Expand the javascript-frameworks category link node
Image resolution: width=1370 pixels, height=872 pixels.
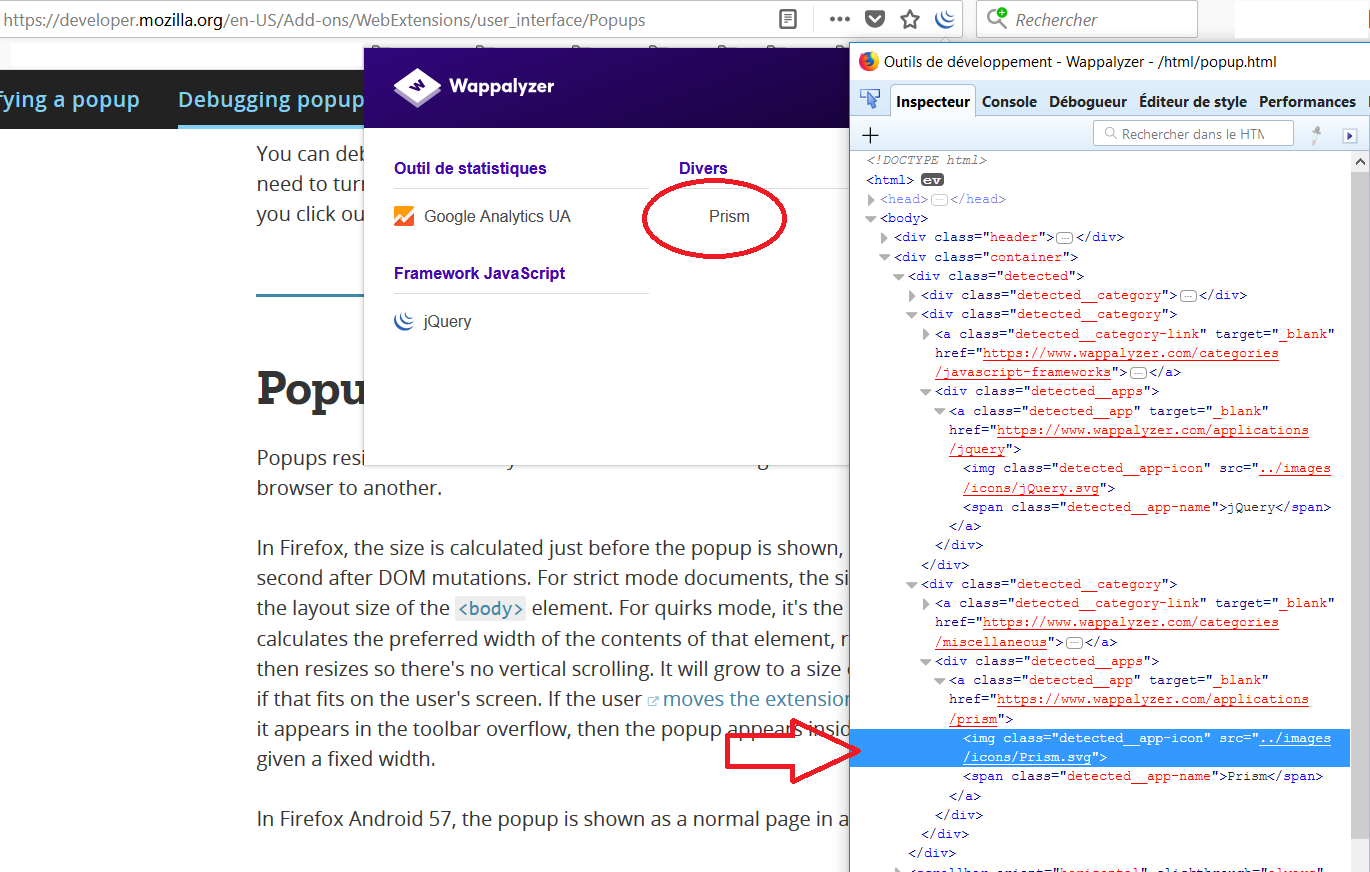click(x=925, y=334)
